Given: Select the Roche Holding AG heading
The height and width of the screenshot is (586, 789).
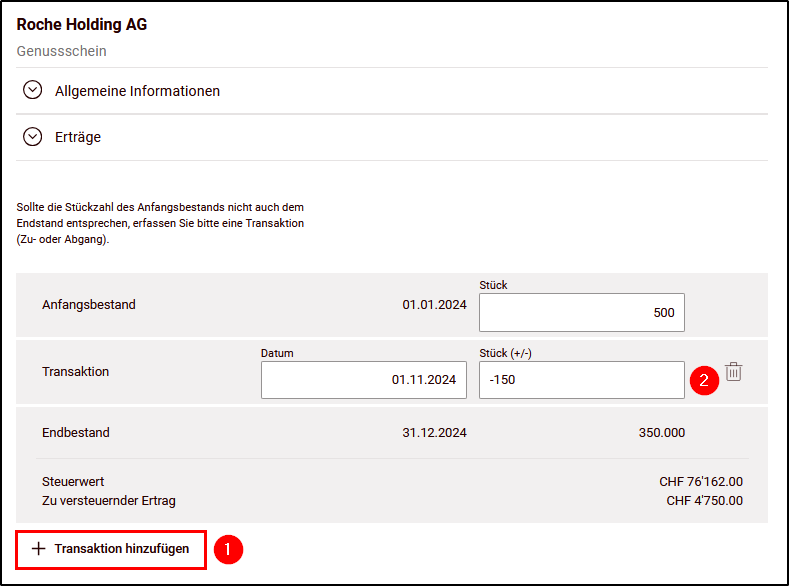Looking at the screenshot, I should tap(82, 24).
